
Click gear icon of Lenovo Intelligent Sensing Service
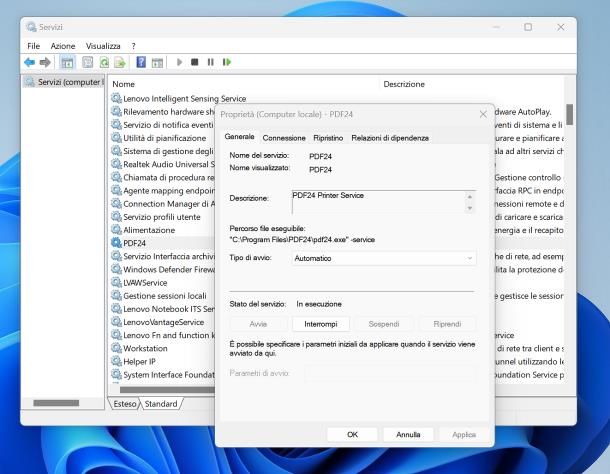[x=116, y=98]
